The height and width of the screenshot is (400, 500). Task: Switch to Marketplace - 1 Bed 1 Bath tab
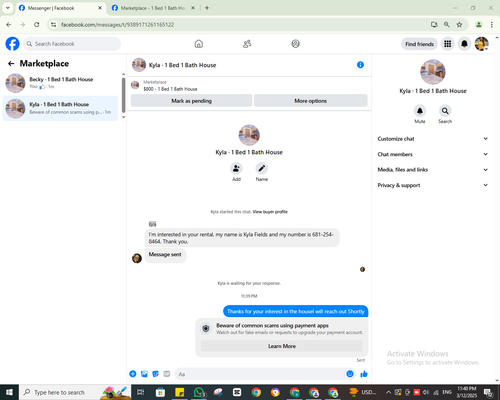153,8
